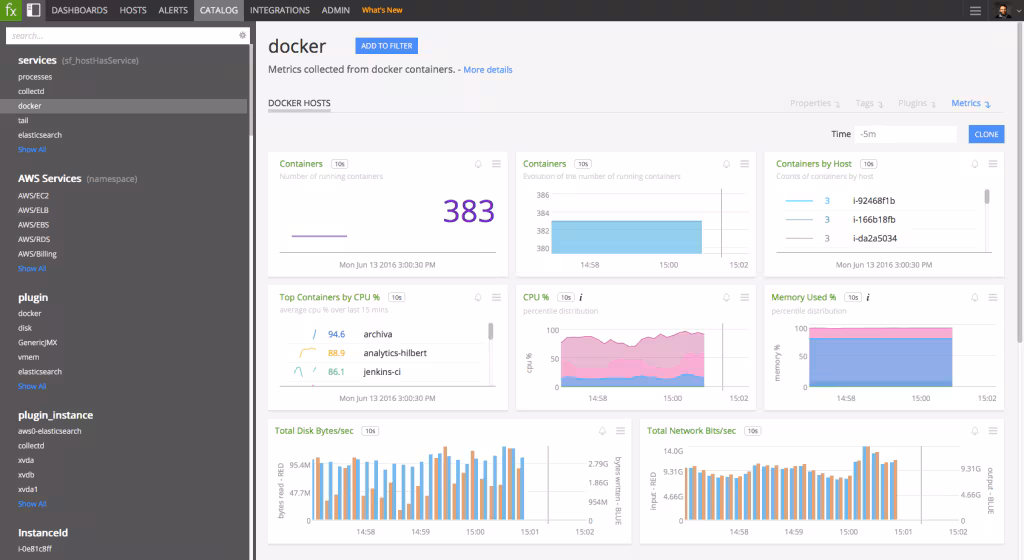Image resolution: width=1024 pixels, height=560 pixels.
Task: Show all plugin_instance entries
Action: coord(32,504)
